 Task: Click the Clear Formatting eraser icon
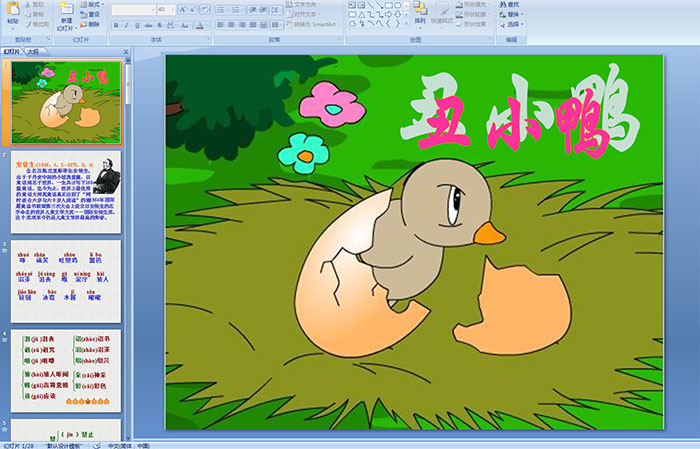point(205,9)
